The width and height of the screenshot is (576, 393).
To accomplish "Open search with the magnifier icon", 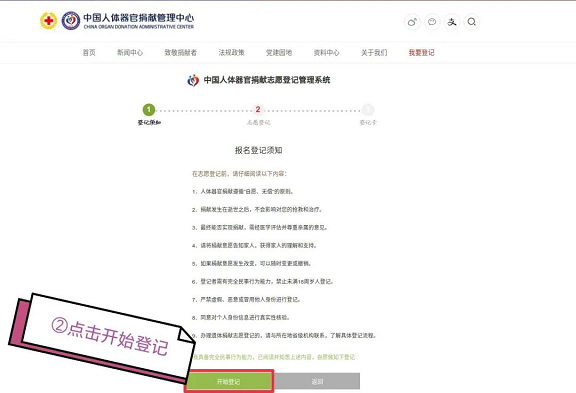I will pos(472,22).
